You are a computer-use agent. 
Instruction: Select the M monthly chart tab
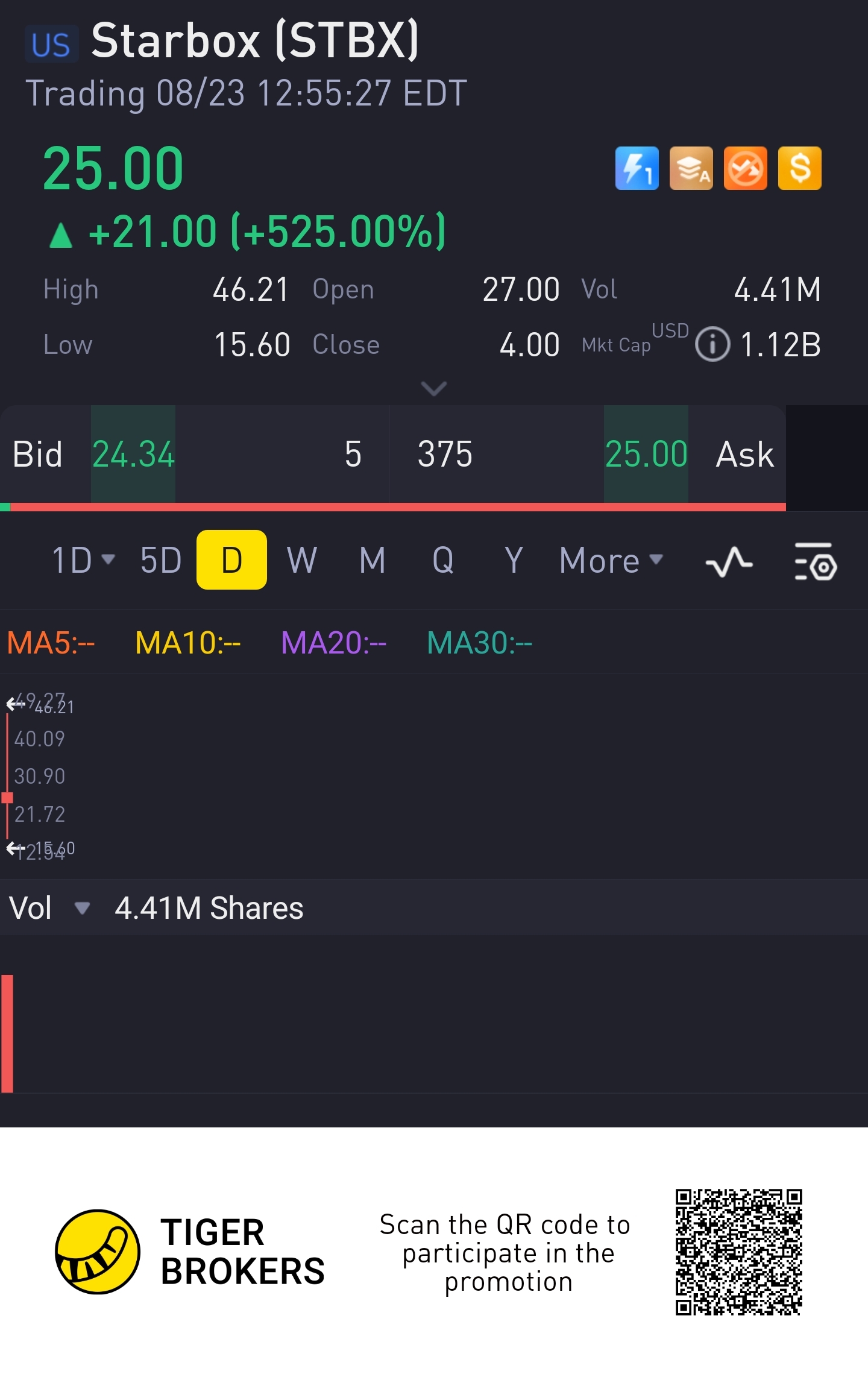click(x=372, y=560)
